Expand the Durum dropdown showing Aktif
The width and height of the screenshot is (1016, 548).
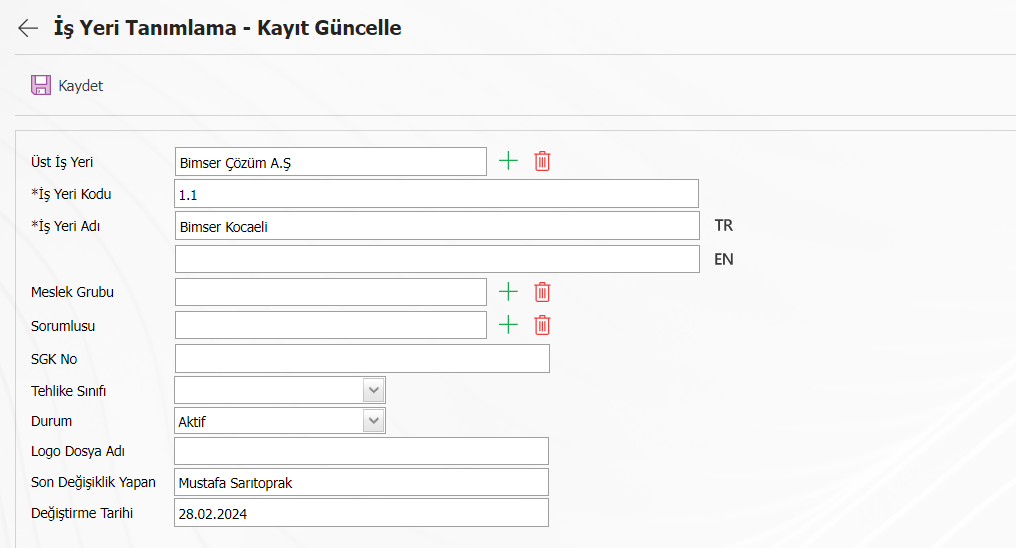point(280,420)
